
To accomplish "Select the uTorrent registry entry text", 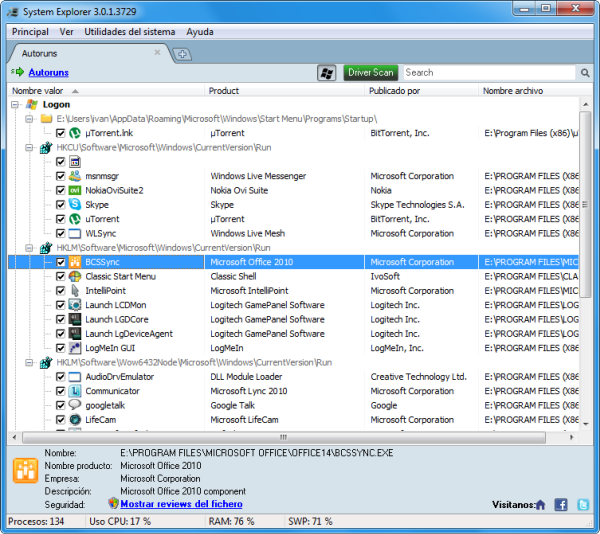I will tap(102, 219).
